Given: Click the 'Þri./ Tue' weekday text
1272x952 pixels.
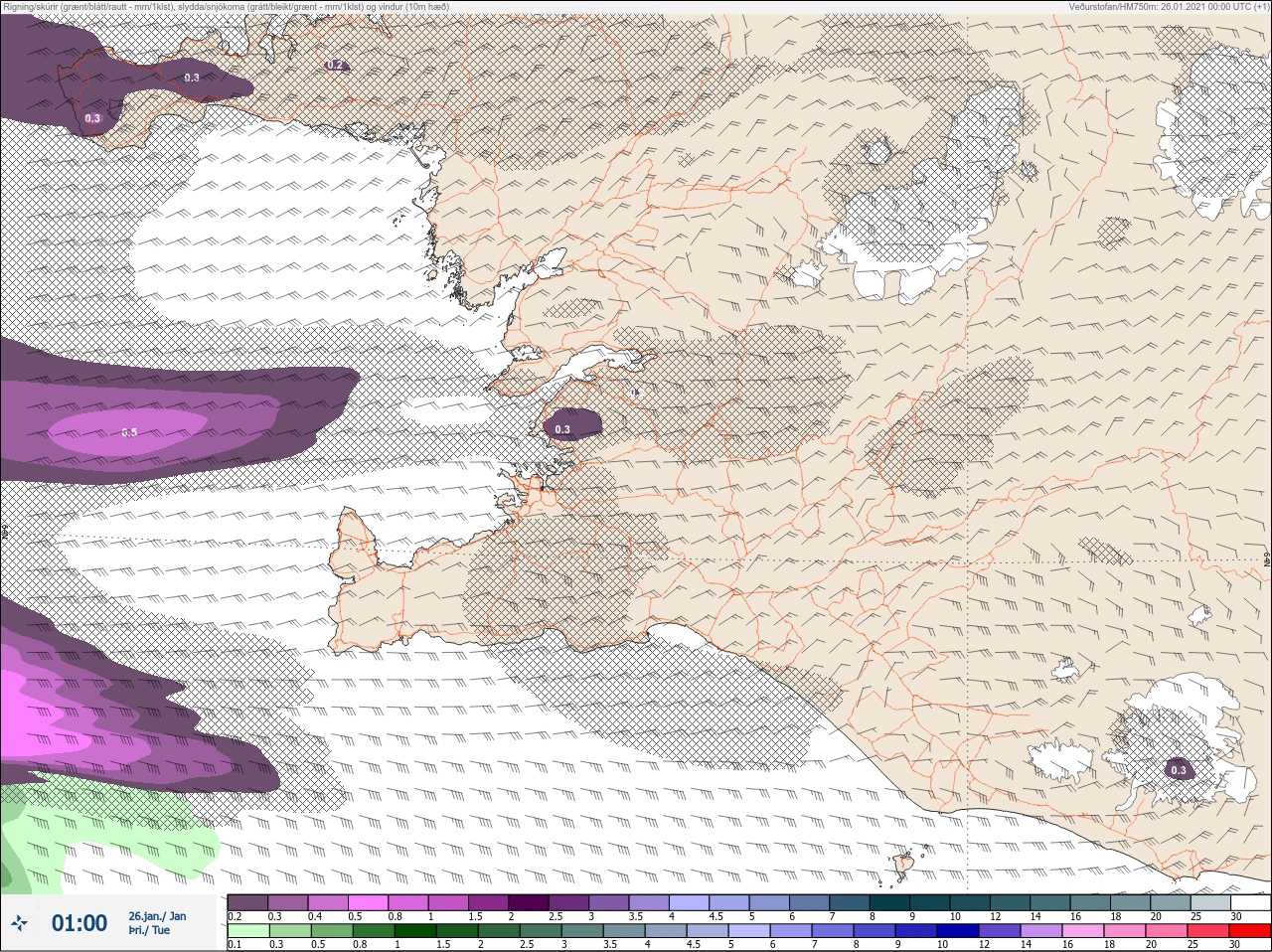Looking at the screenshot, I should coord(149,930).
